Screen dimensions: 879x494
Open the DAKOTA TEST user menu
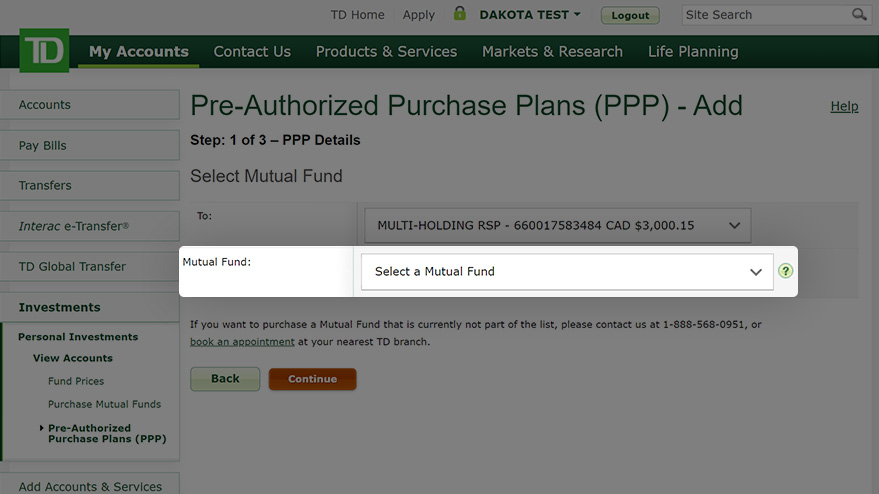(530, 15)
